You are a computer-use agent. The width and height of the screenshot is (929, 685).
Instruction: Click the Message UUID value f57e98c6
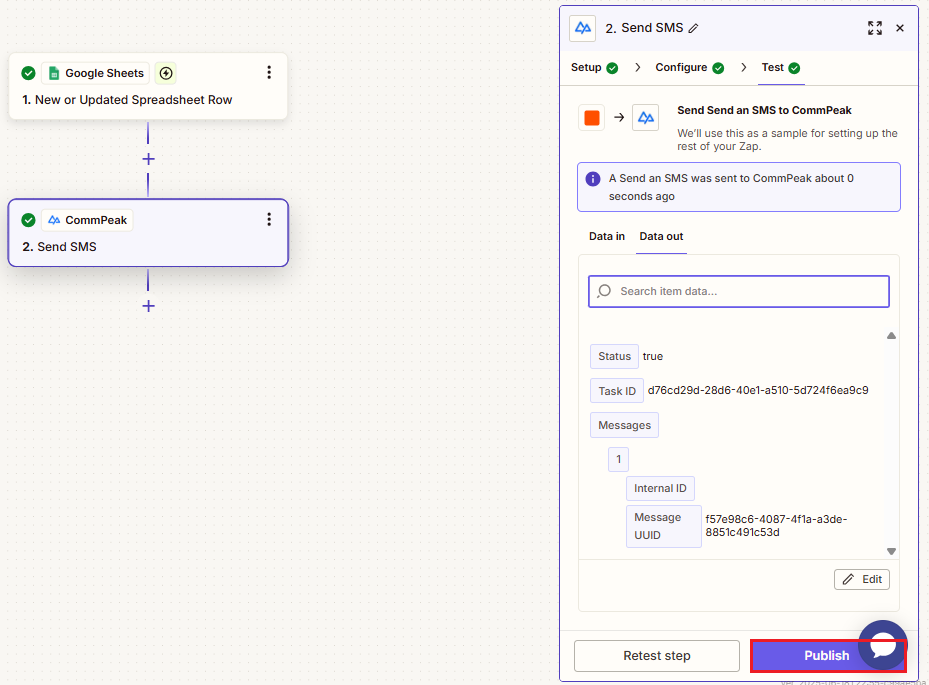(x=776, y=526)
